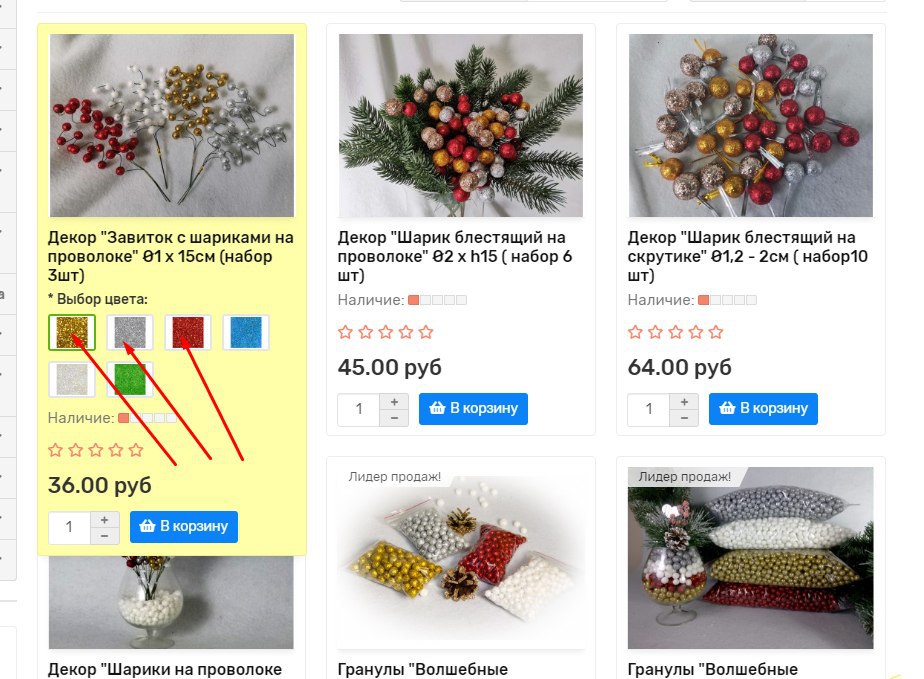Select the gold glitter color swatch
This screenshot has width=924, height=679.
click(72, 332)
